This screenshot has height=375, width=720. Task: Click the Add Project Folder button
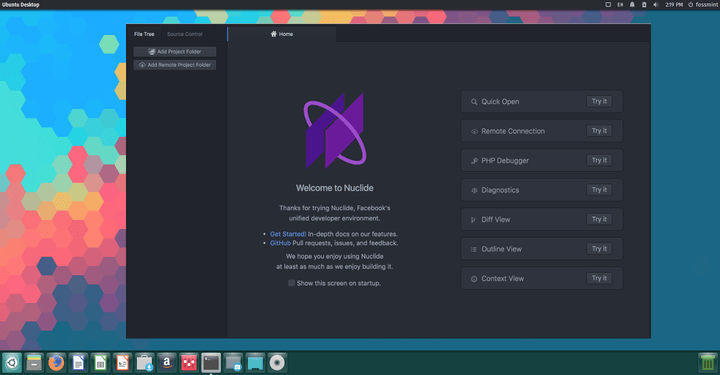pos(175,52)
